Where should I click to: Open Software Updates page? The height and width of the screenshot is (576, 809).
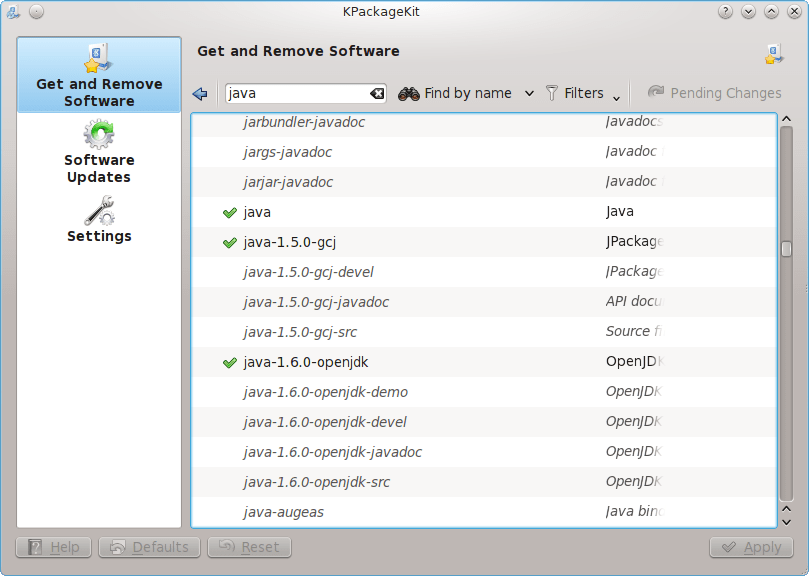(99, 152)
